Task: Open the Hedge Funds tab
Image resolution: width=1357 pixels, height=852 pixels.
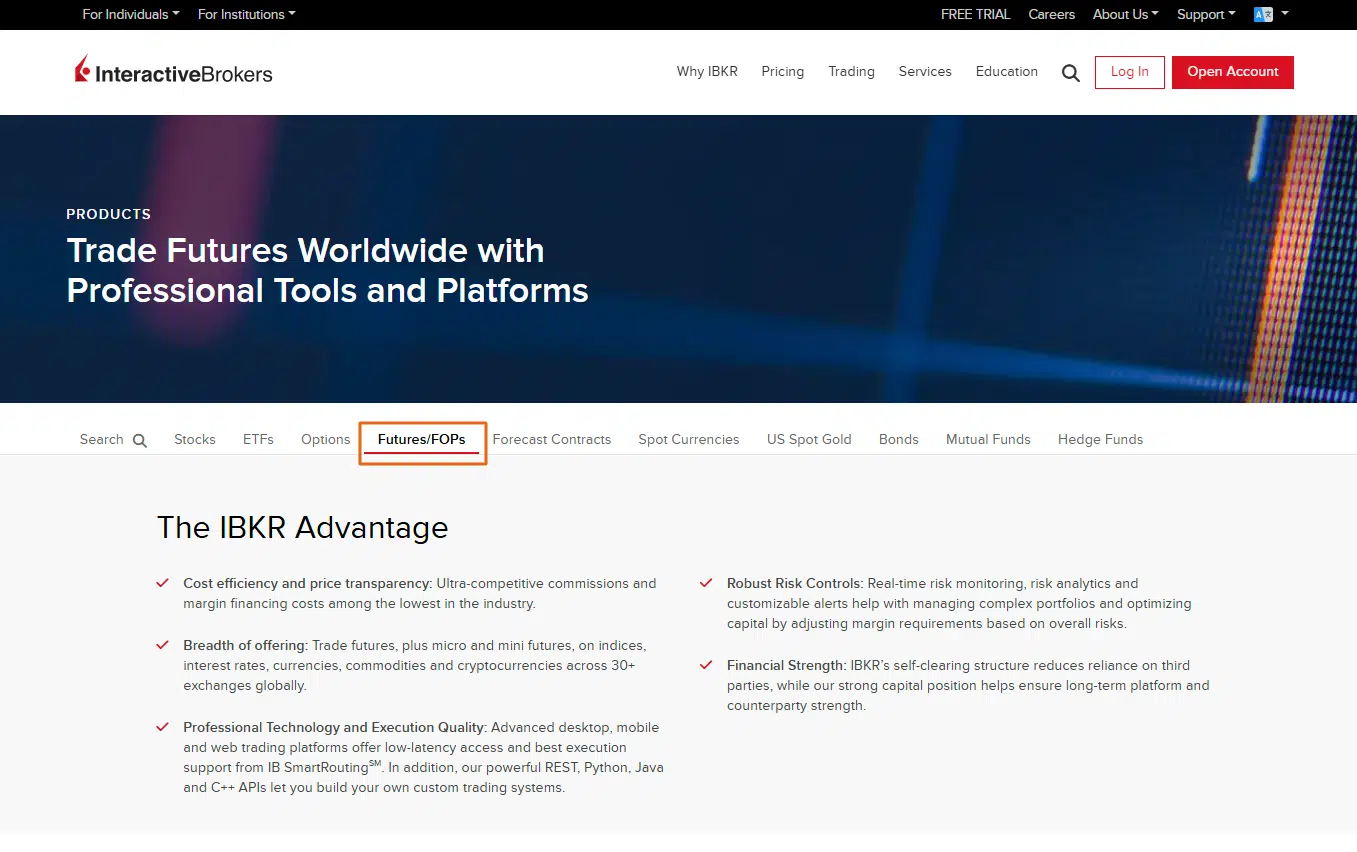Action: click(x=1100, y=439)
